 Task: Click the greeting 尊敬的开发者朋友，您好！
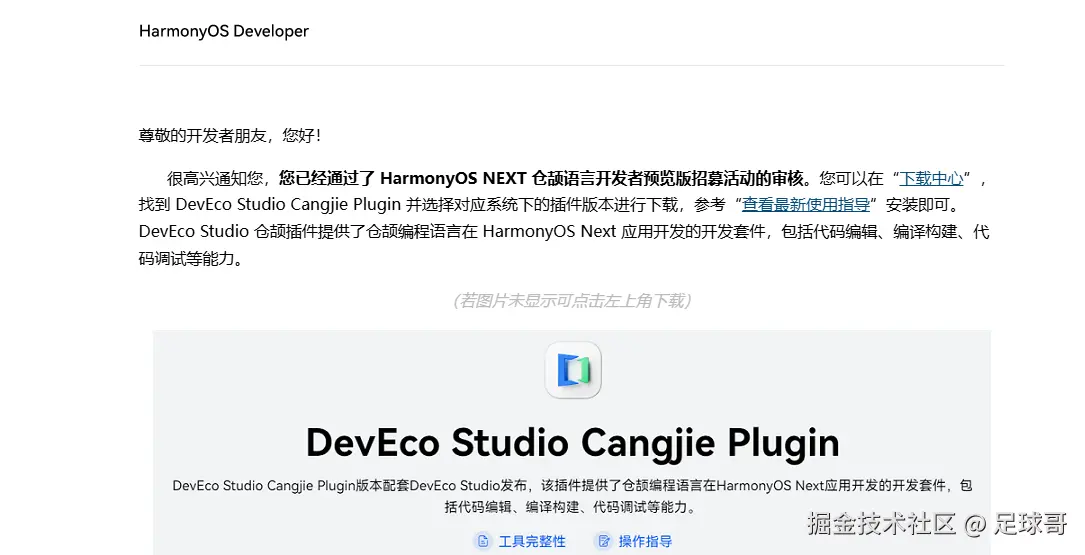pos(230,136)
